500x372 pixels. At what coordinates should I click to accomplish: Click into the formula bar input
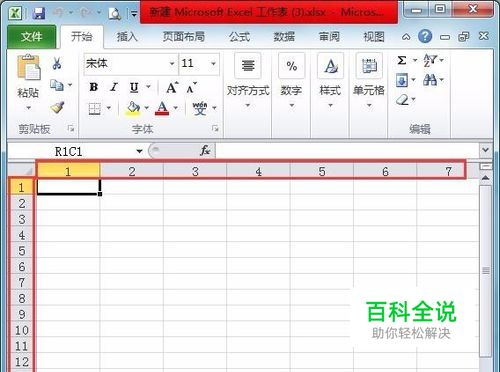(x=347, y=151)
